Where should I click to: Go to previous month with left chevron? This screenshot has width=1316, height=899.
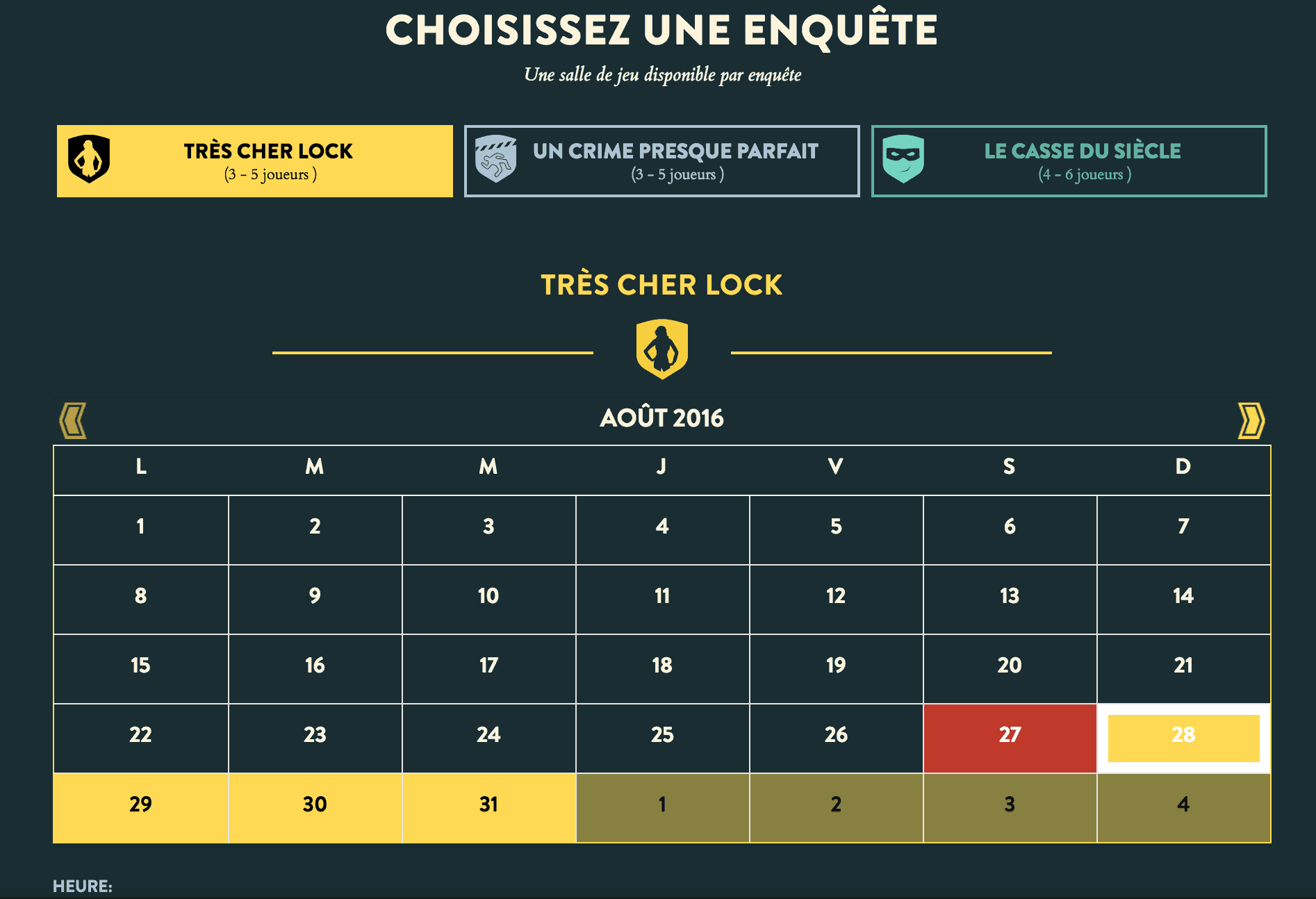73,420
